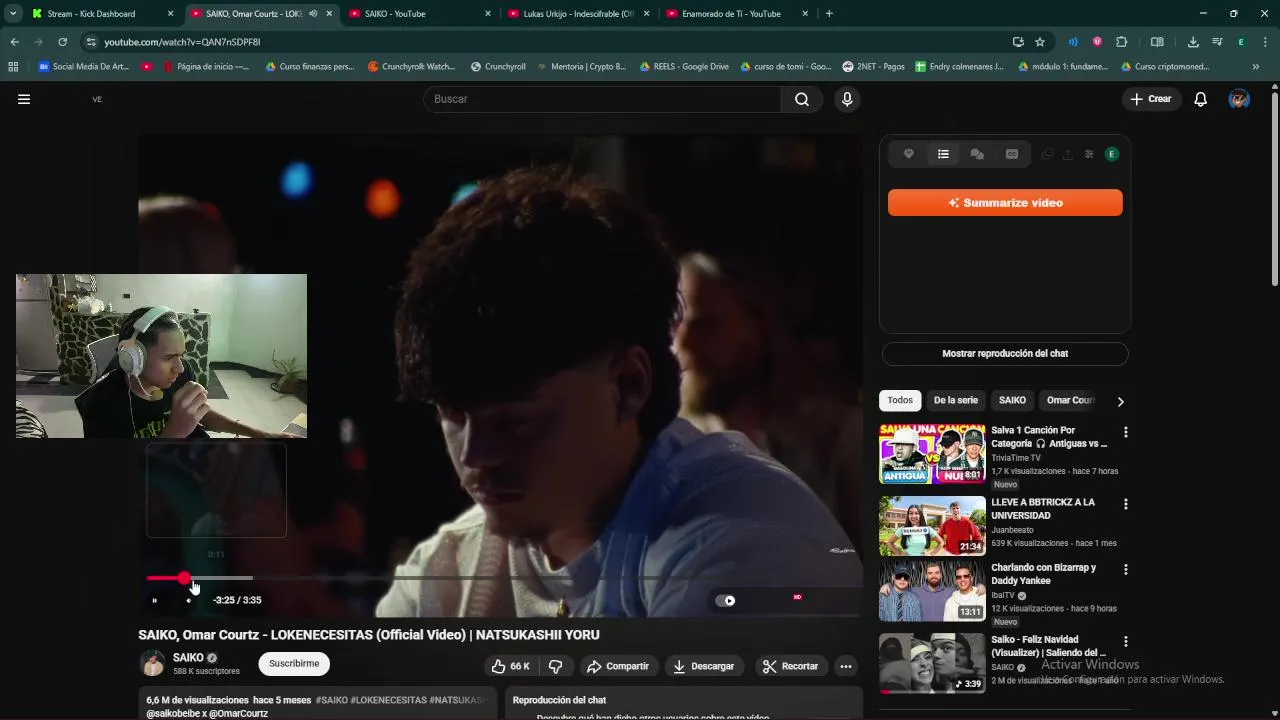
Task: Switch to Stream - Kick Dashboard tab
Action: [100, 14]
